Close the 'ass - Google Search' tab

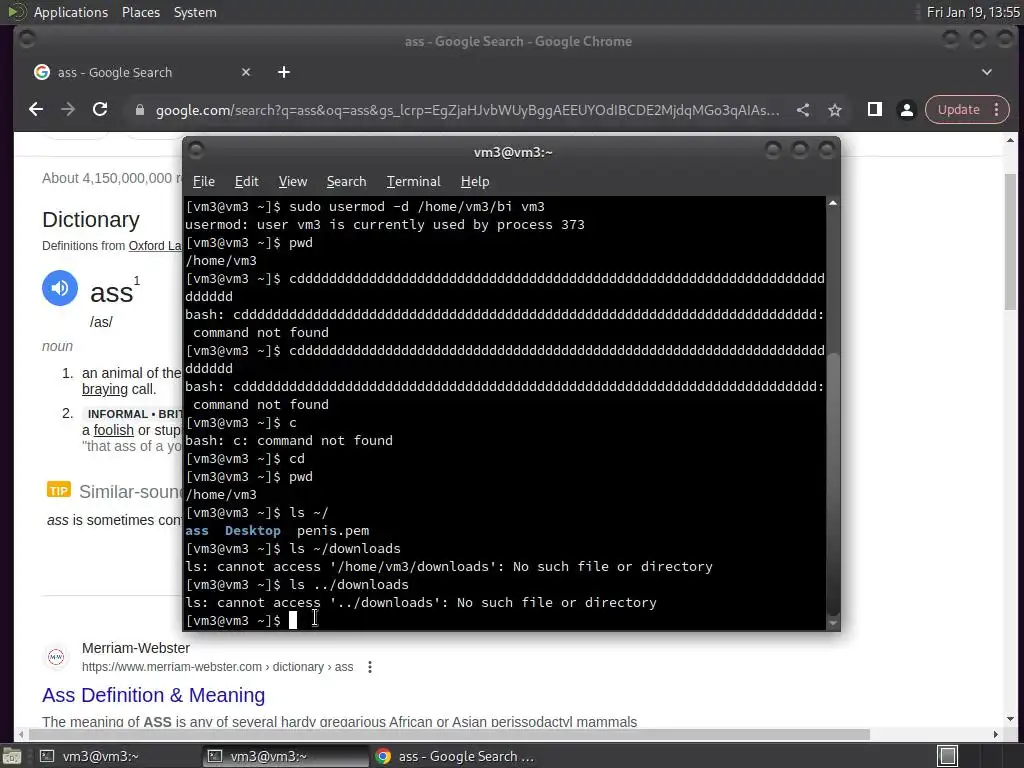pos(246,72)
